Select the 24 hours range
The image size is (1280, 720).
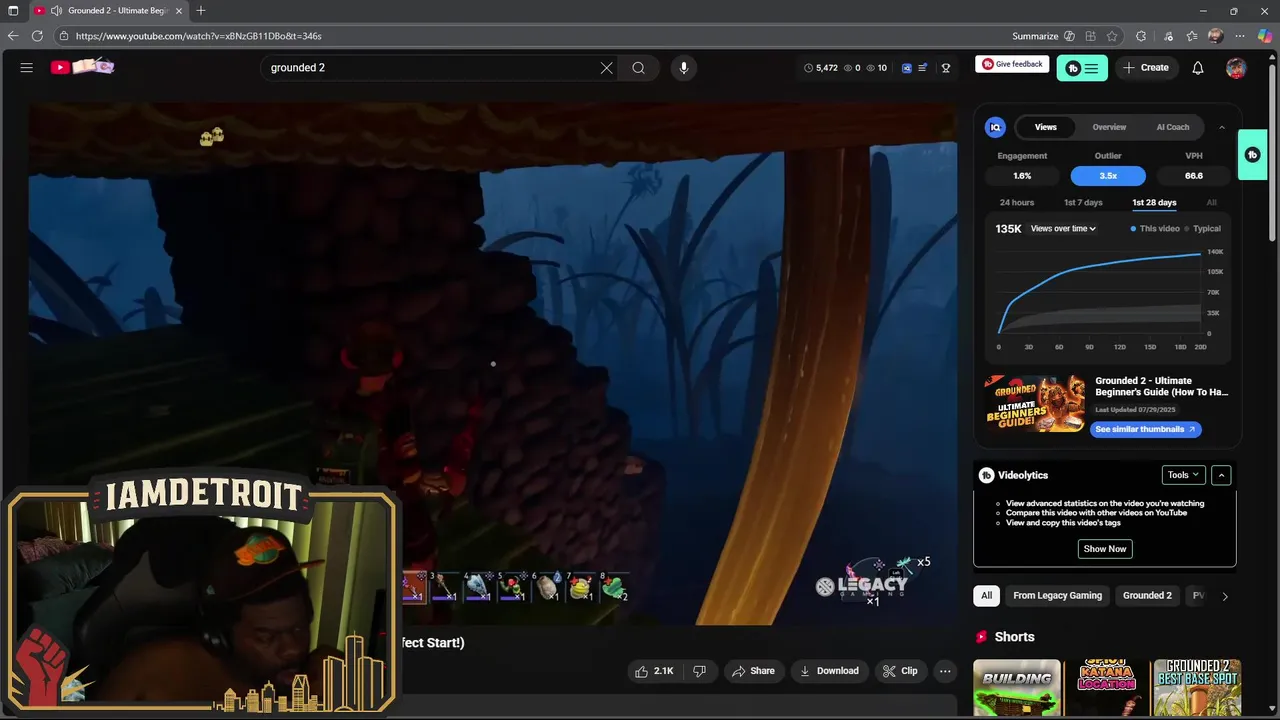click(x=1017, y=203)
